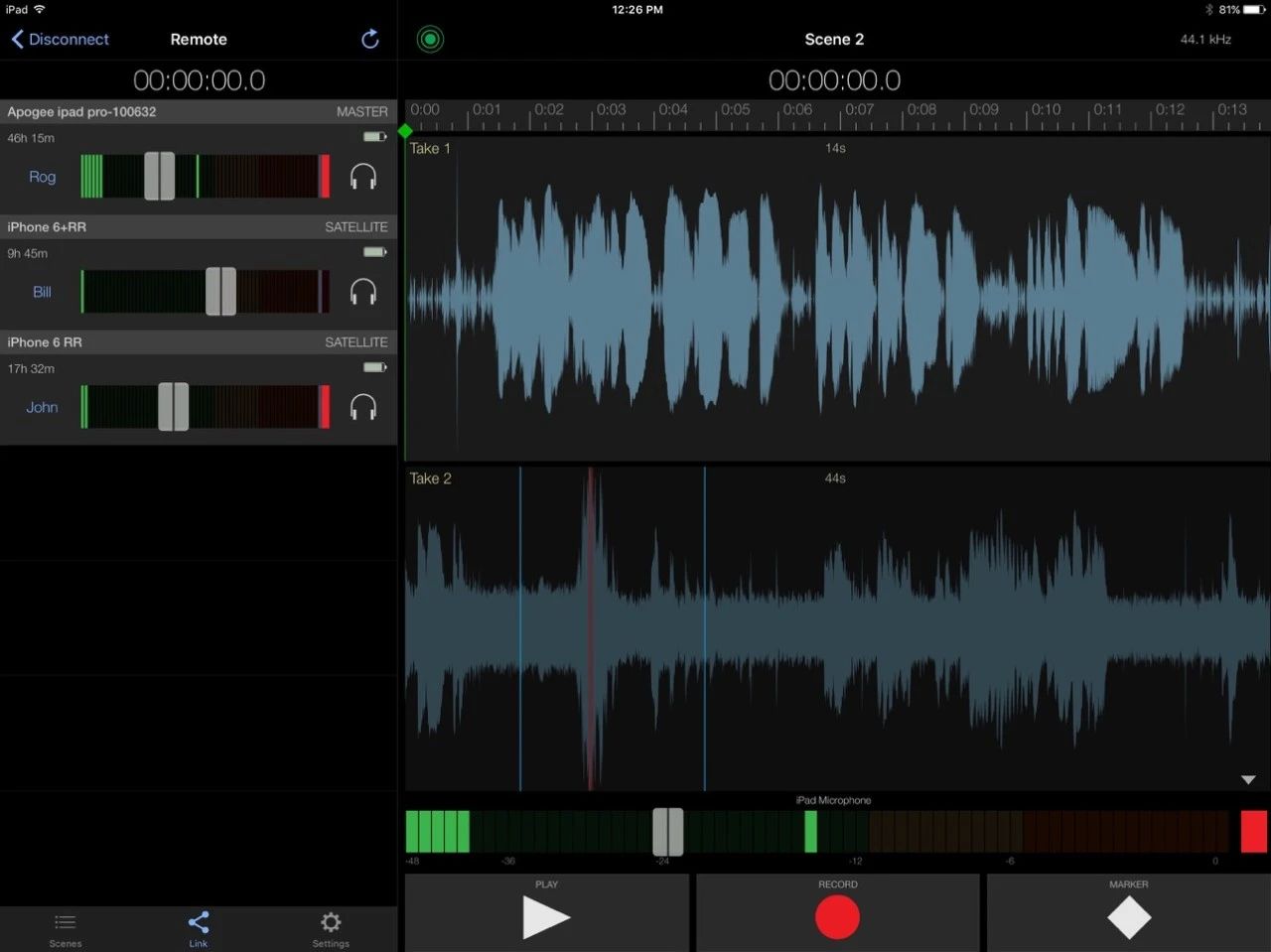Viewport: 1271px width, 952px height.
Task: Toggle headphone monitoring for Rog
Action: tap(363, 177)
